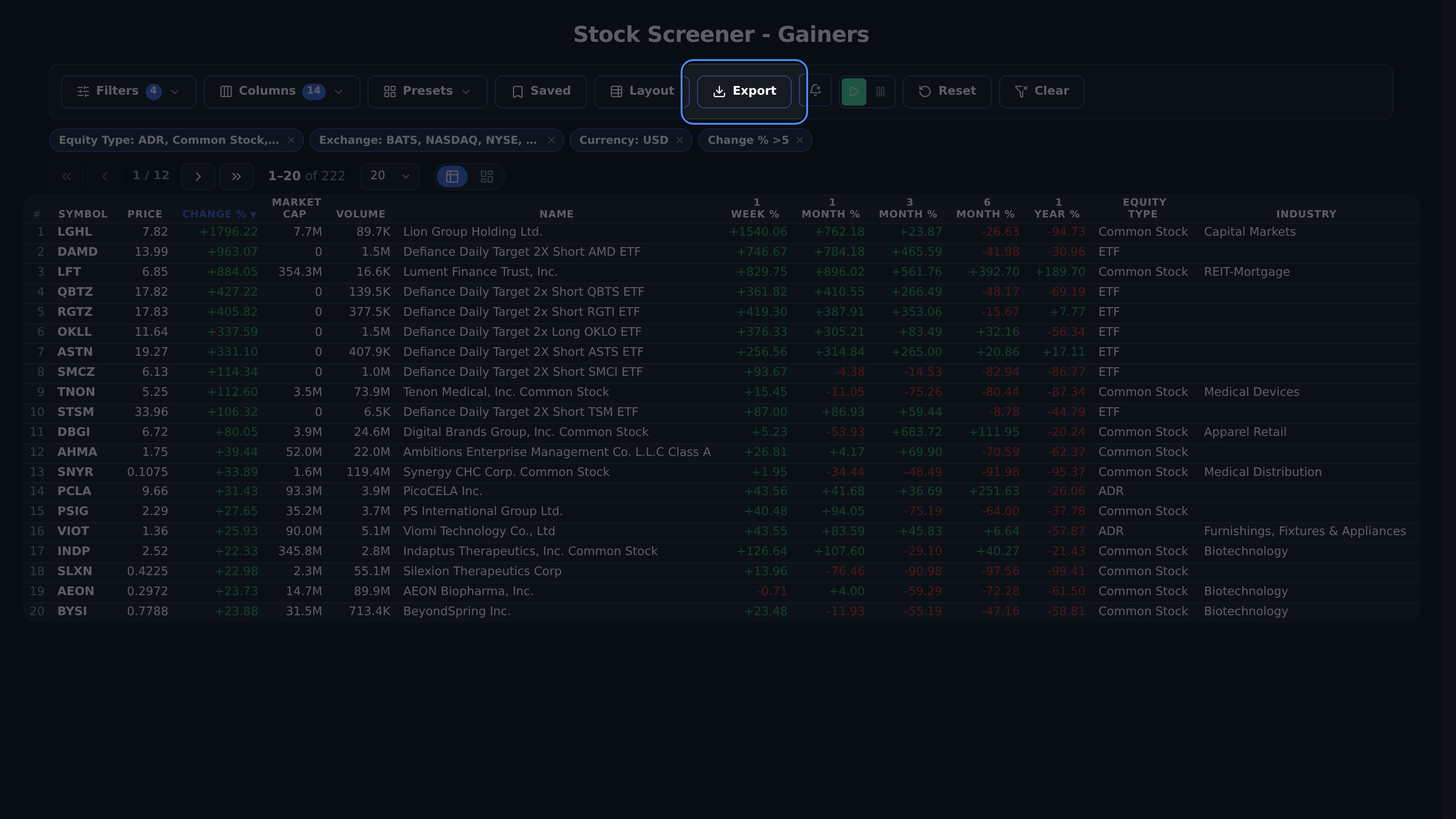Viewport: 1456px width, 819px height.
Task: Sort by the MARKET CAP column header
Action: [x=296, y=208]
